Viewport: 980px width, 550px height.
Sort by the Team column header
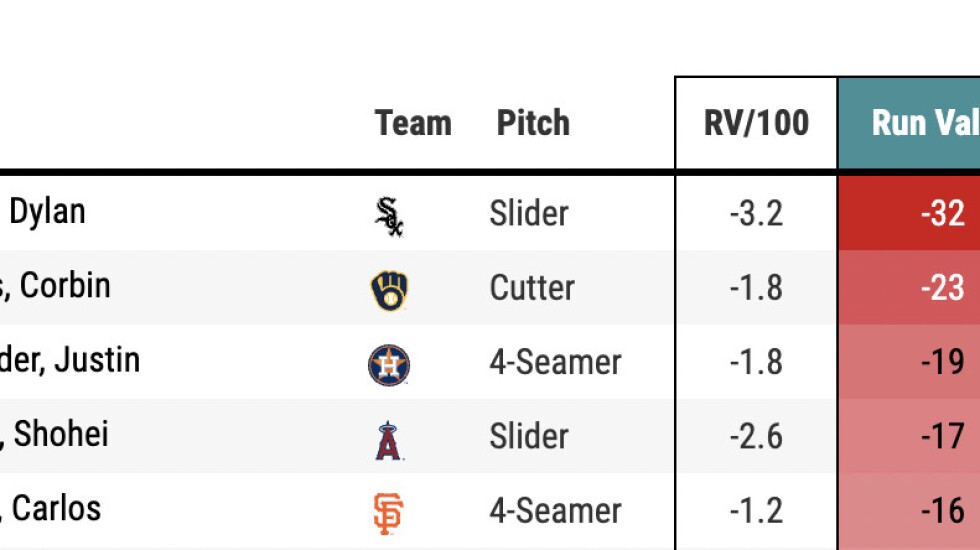(x=413, y=123)
